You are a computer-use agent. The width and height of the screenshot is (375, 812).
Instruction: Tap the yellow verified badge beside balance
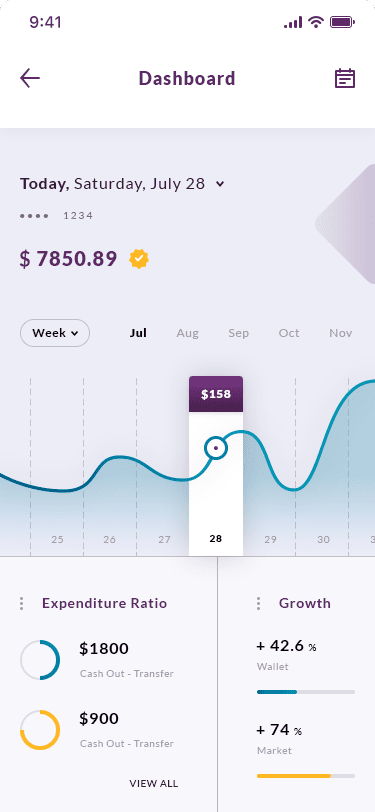(139, 258)
